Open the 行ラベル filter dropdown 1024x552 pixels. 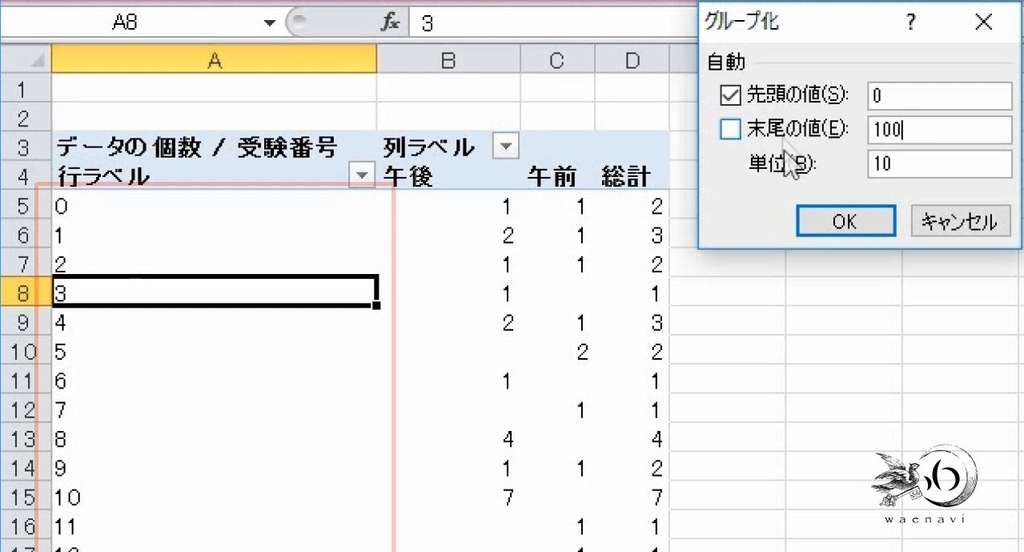[x=362, y=174]
